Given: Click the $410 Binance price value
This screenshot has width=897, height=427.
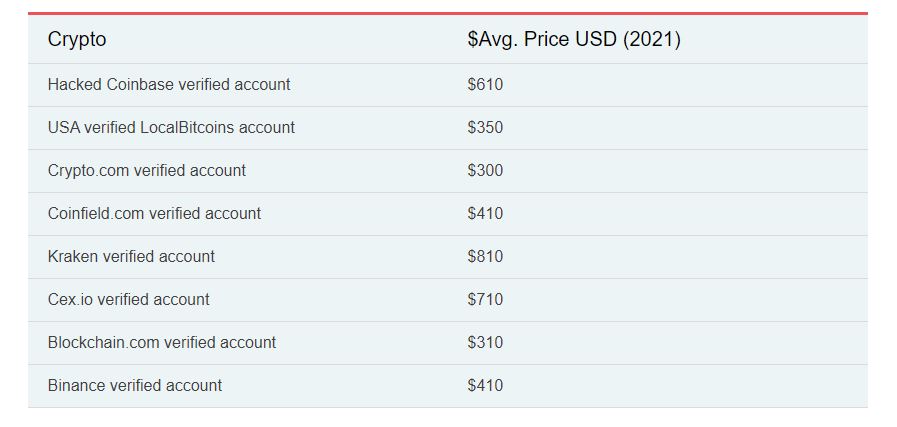Looking at the screenshot, I should click(x=485, y=385).
